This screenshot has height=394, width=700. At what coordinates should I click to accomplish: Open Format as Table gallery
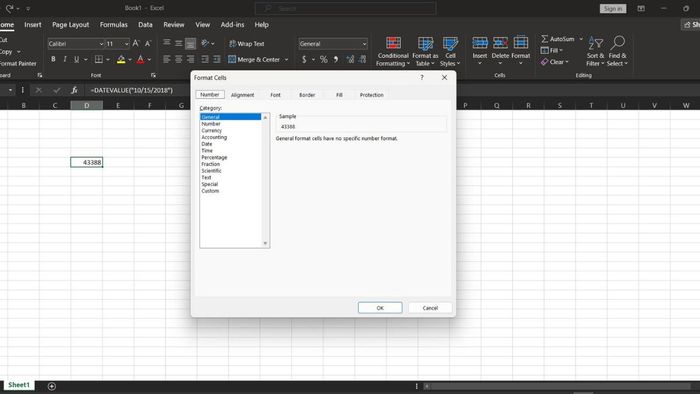425,51
